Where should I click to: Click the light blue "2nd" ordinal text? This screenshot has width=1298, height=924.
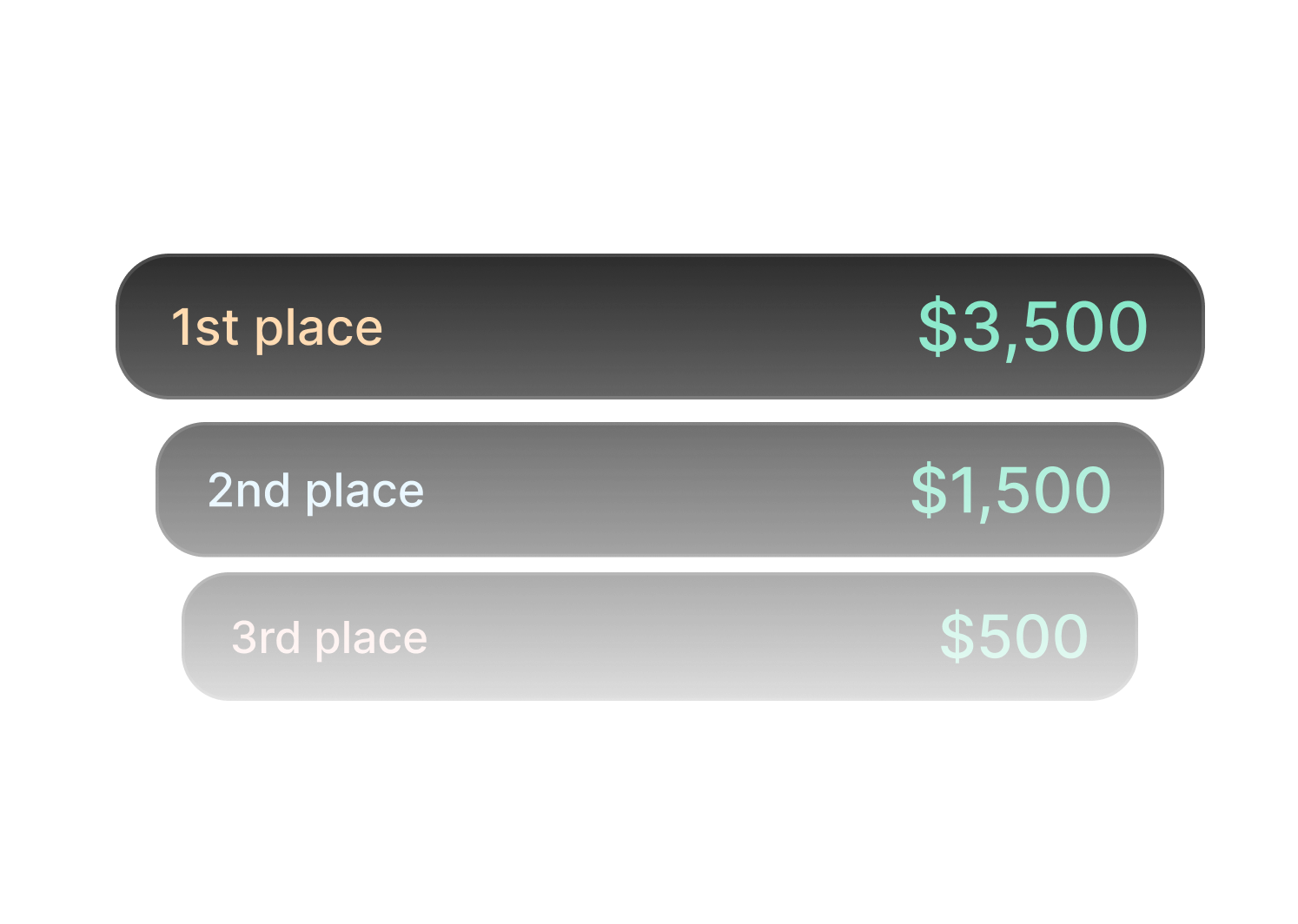tap(248, 491)
